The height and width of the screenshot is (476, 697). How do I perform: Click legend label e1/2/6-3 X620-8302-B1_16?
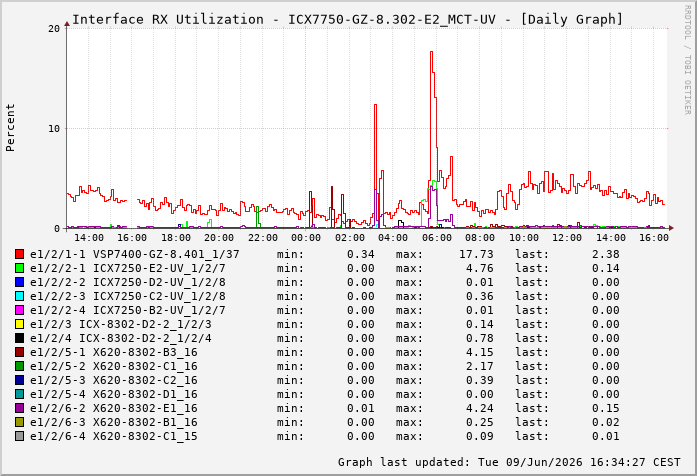pyautogui.click(x=114, y=422)
